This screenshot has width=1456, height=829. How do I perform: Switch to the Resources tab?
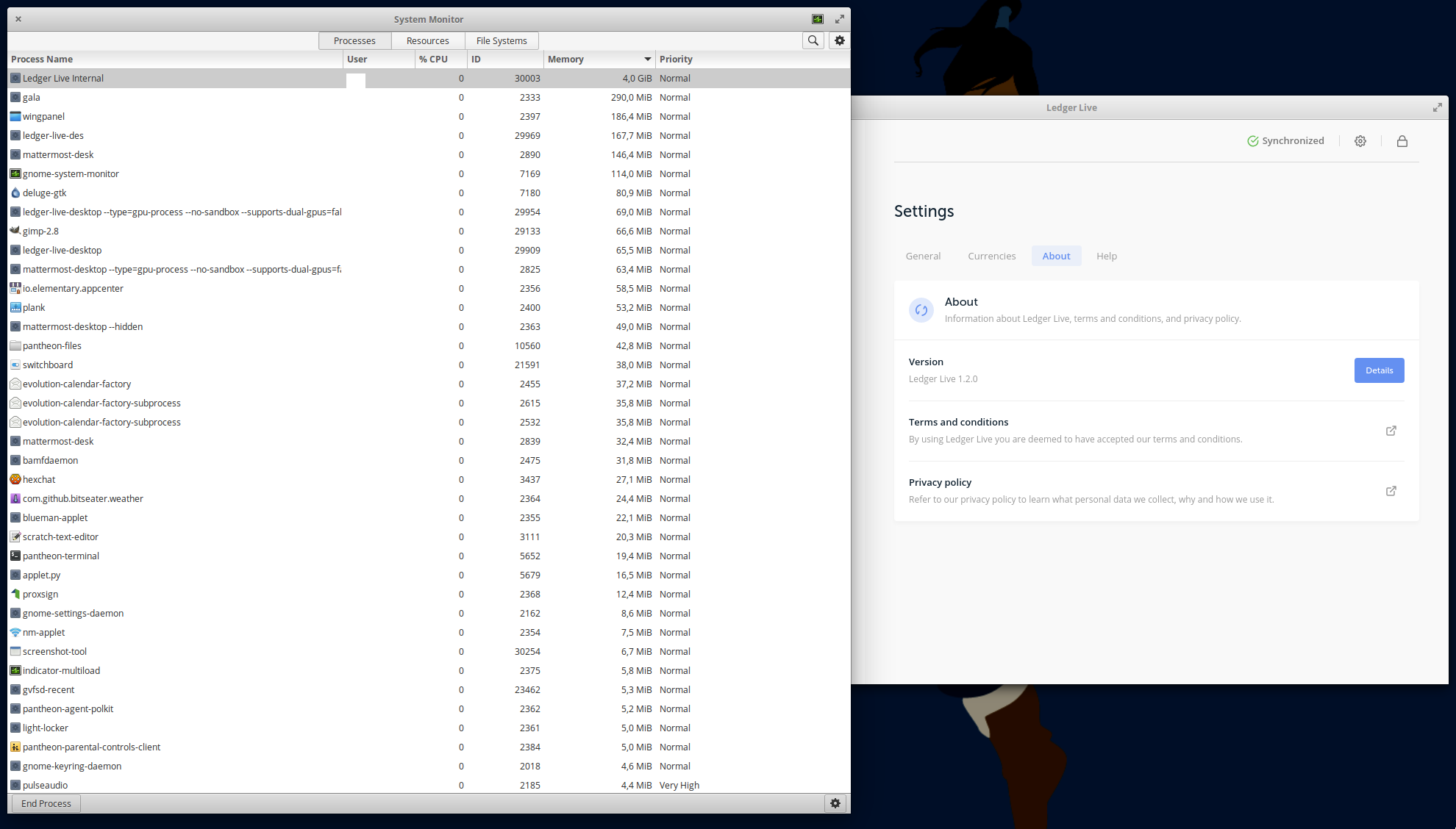(x=428, y=40)
